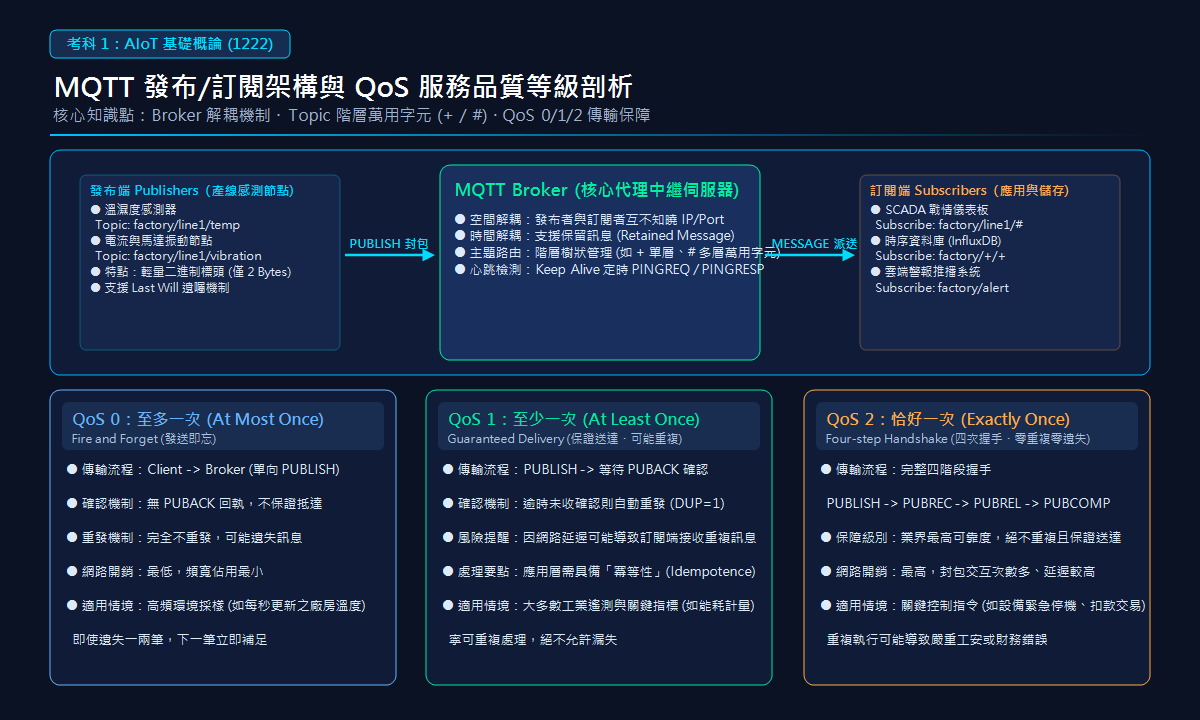The height and width of the screenshot is (720, 1200).
Task: Select the 訂閱端 Subscribers panel header
Action: tap(970, 190)
